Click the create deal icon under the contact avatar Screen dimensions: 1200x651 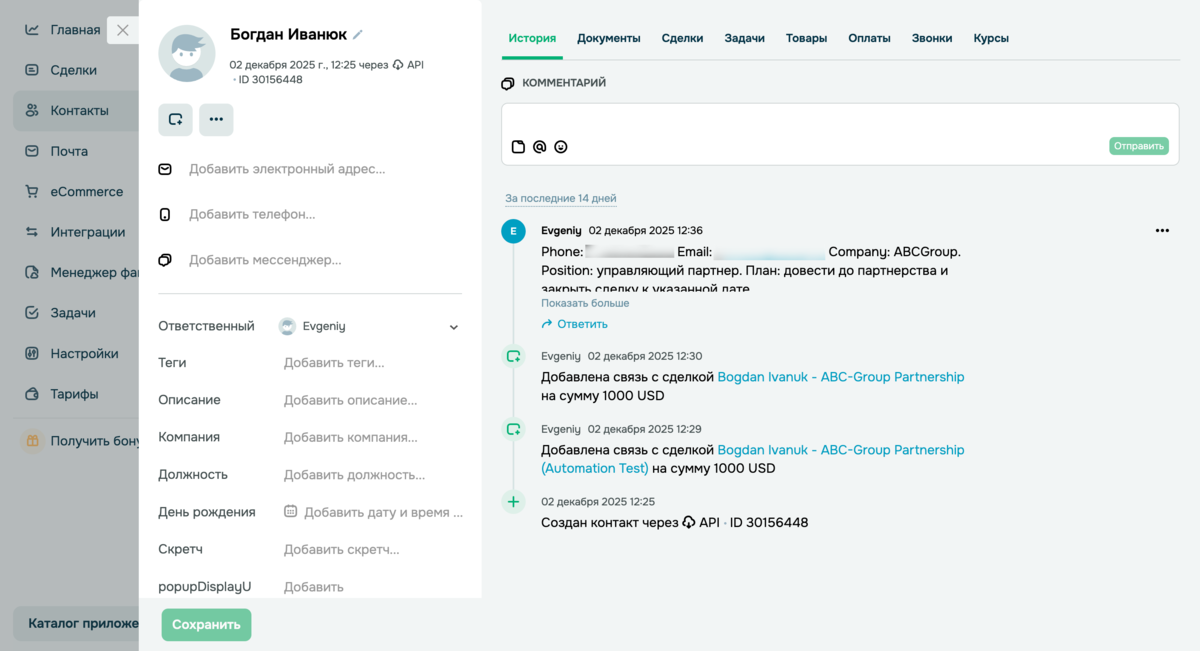tap(175, 119)
